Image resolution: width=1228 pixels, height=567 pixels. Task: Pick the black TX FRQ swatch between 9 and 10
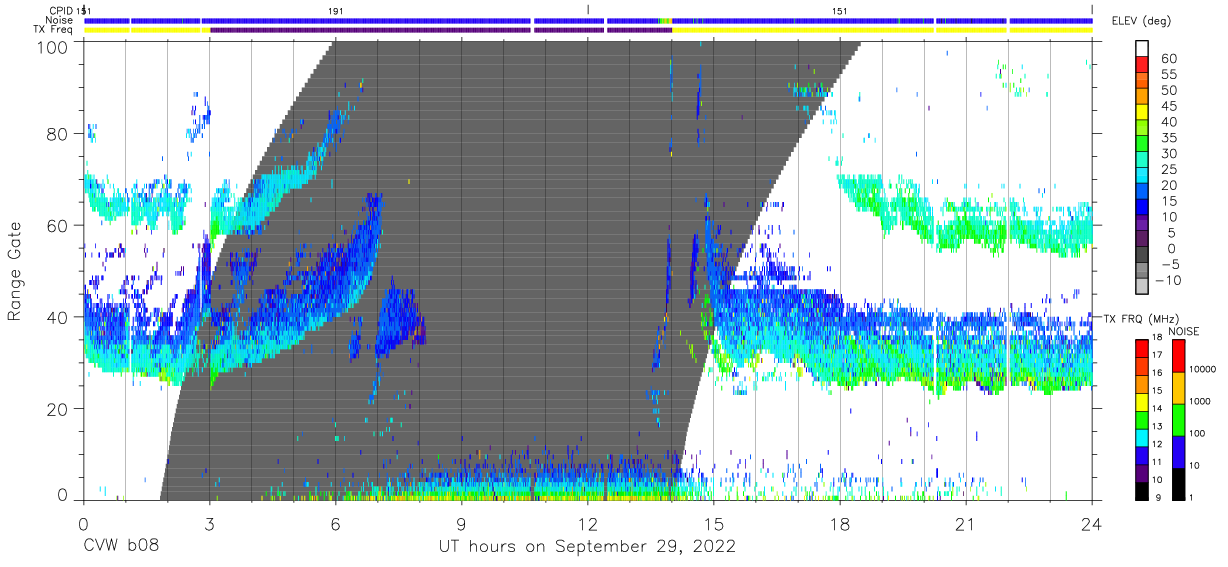pyautogui.click(x=1143, y=491)
